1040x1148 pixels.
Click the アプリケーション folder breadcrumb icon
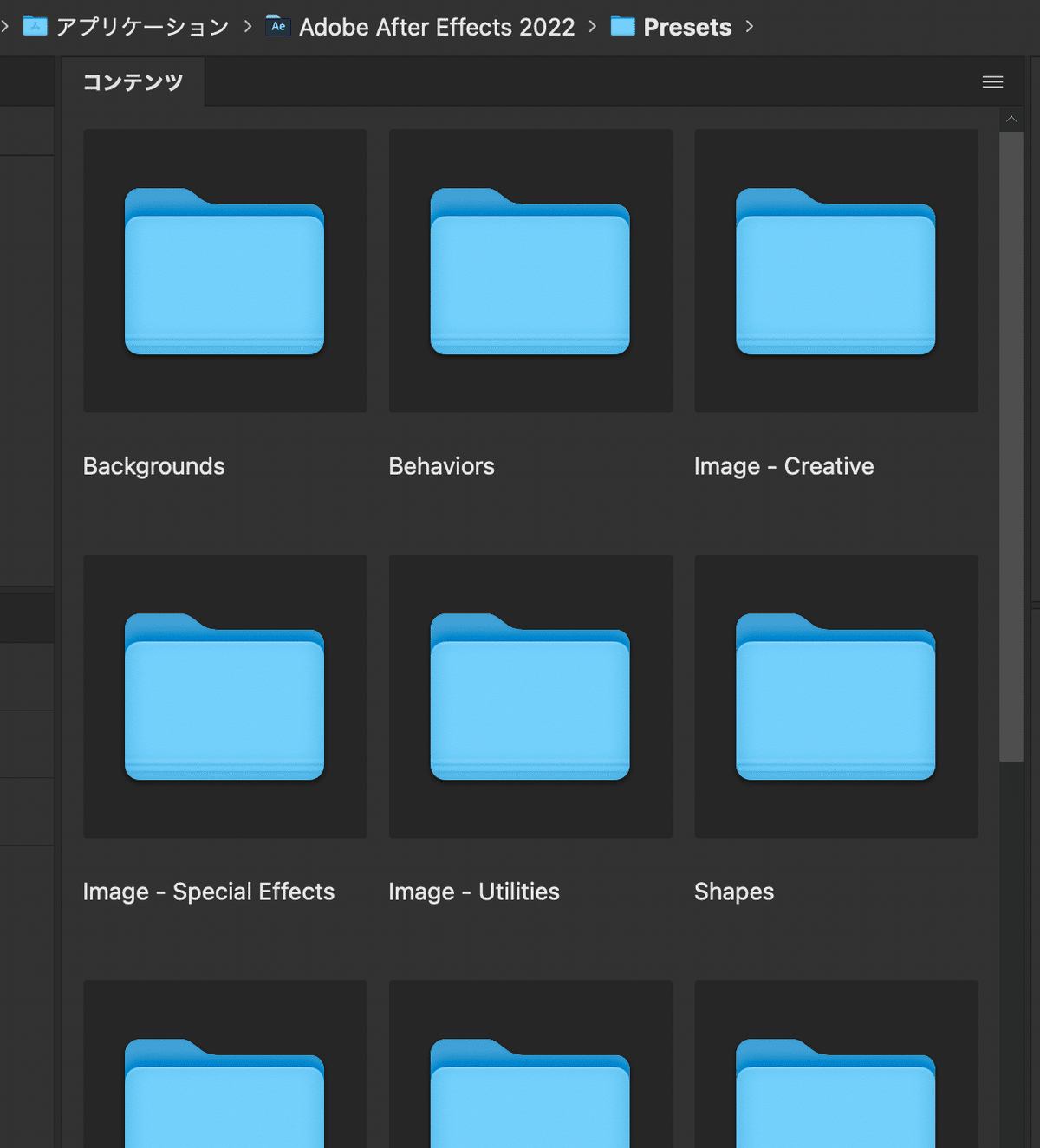pos(35,26)
